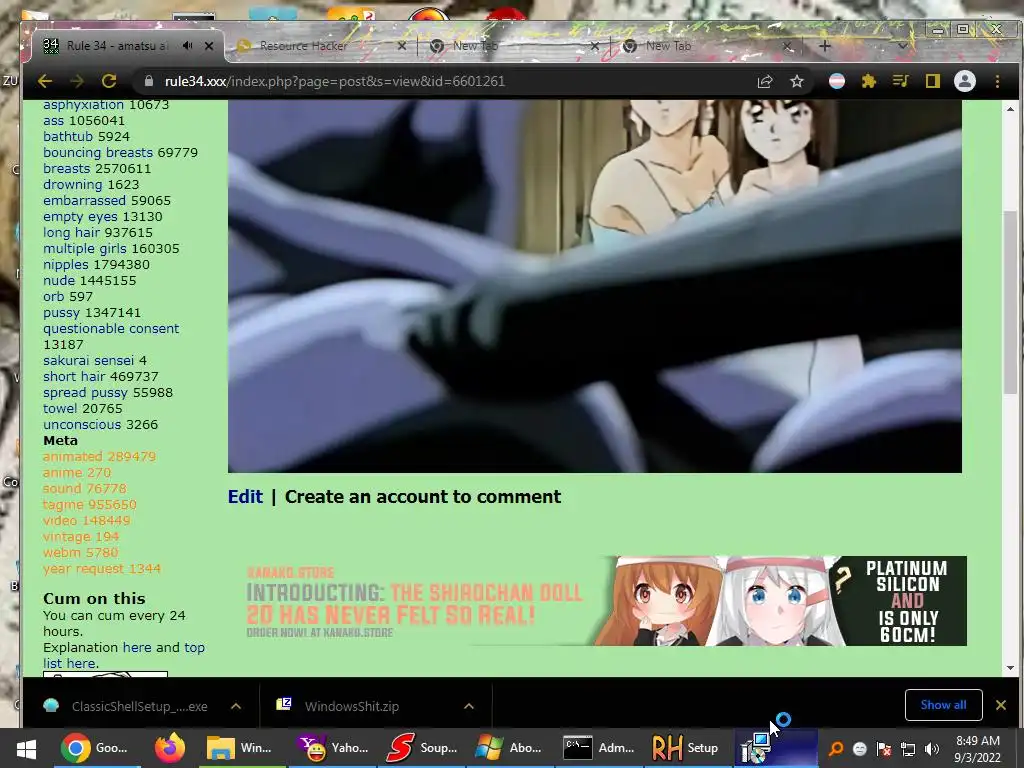Switch to the Resource Hacker tab
Image resolution: width=1024 pixels, height=768 pixels.
pos(304,46)
